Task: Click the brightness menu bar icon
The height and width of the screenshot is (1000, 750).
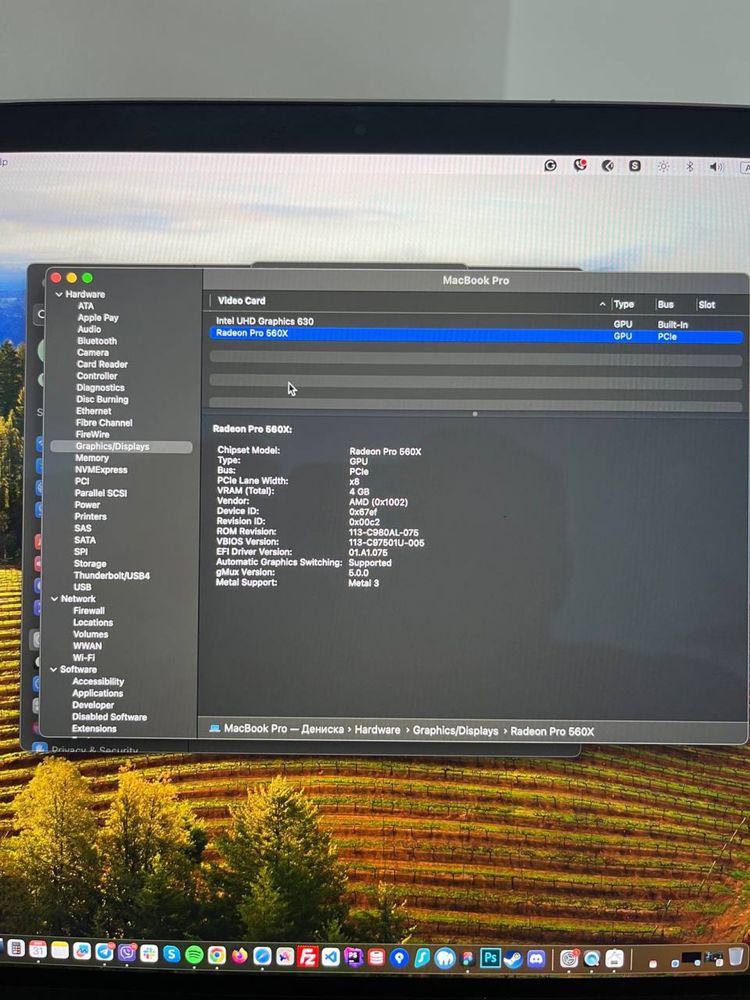Action: tap(663, 166)
